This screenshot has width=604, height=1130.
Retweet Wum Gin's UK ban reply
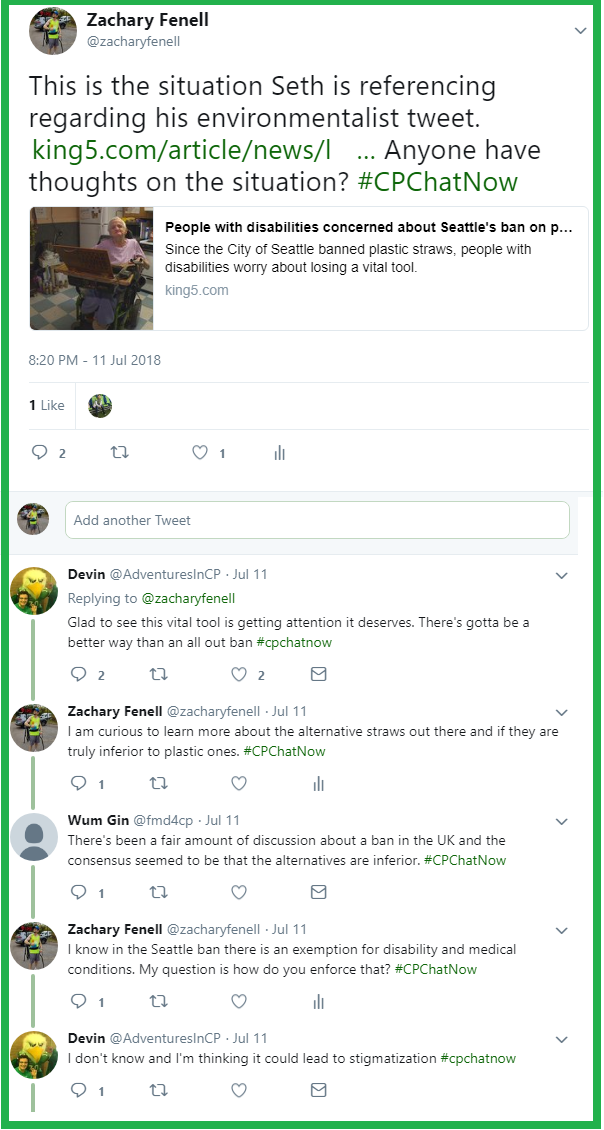click(x=158, y=892)
